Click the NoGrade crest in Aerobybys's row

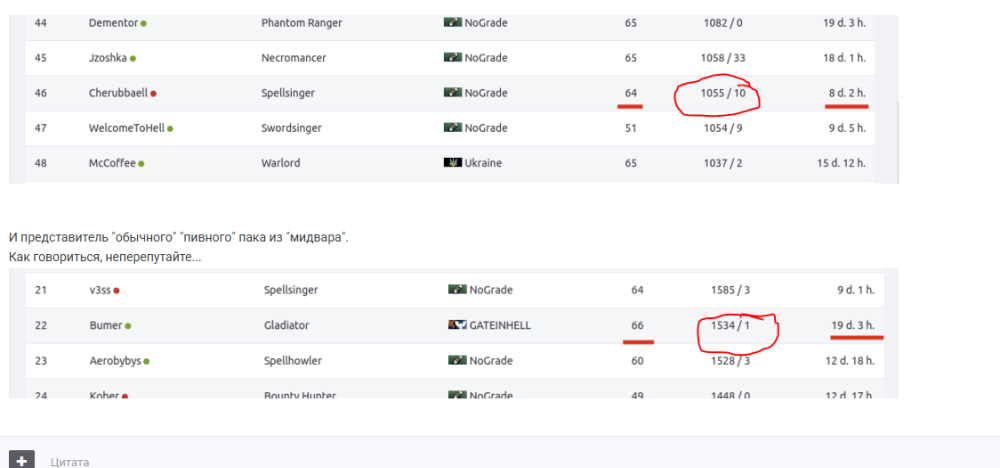pyautogui.click(x=457, y=360)
